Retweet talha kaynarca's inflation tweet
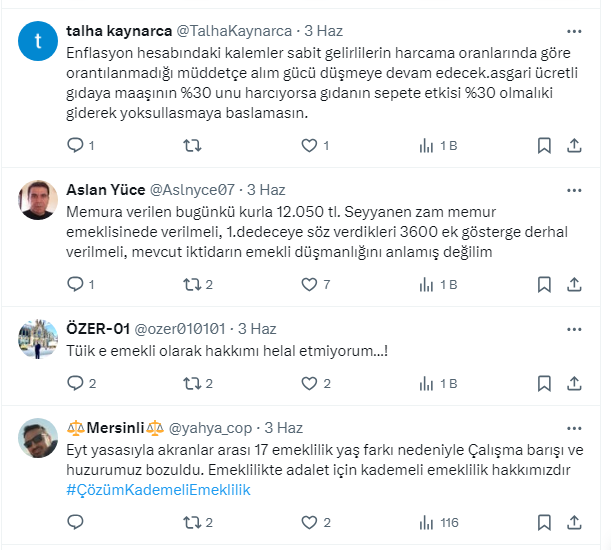The height and width of the screenshot is (550, 611). (x=192, y=146)
